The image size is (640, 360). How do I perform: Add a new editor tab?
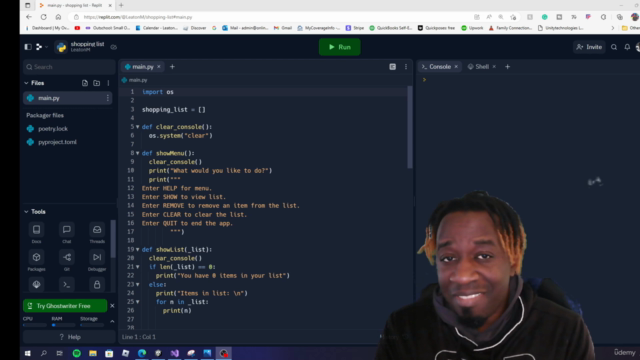pyautogui.click(x=172, y=67)
